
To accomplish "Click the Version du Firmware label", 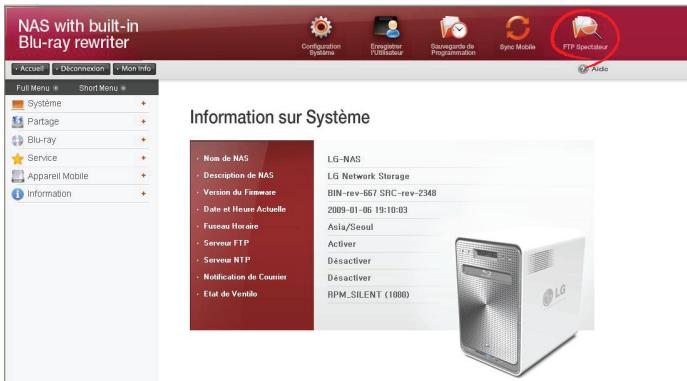I will [x=240, y=192].
